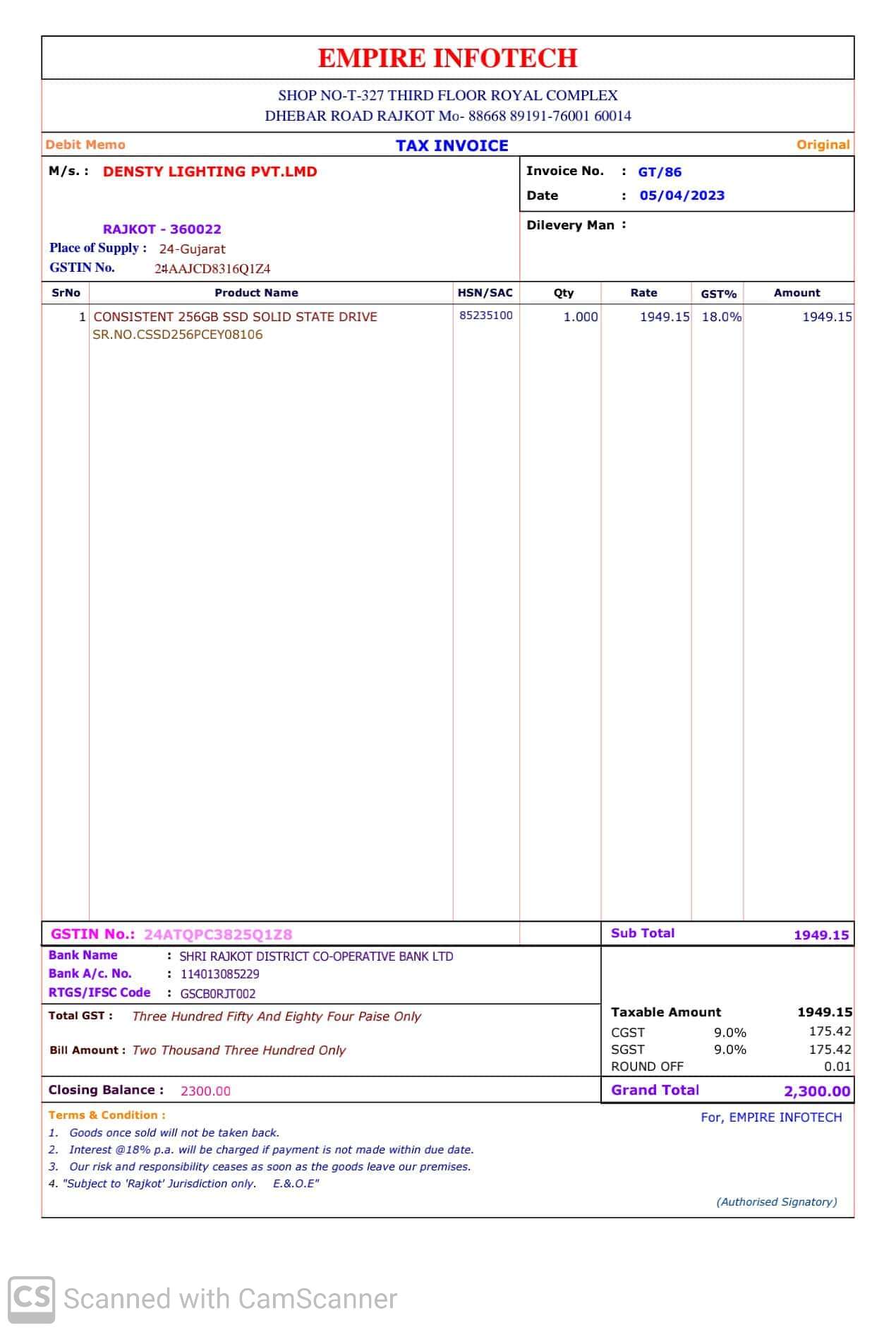Screen dimensions: 896x1332
Task: Click the IFSC code GSCB0RJT002
Action: point(218,994)
